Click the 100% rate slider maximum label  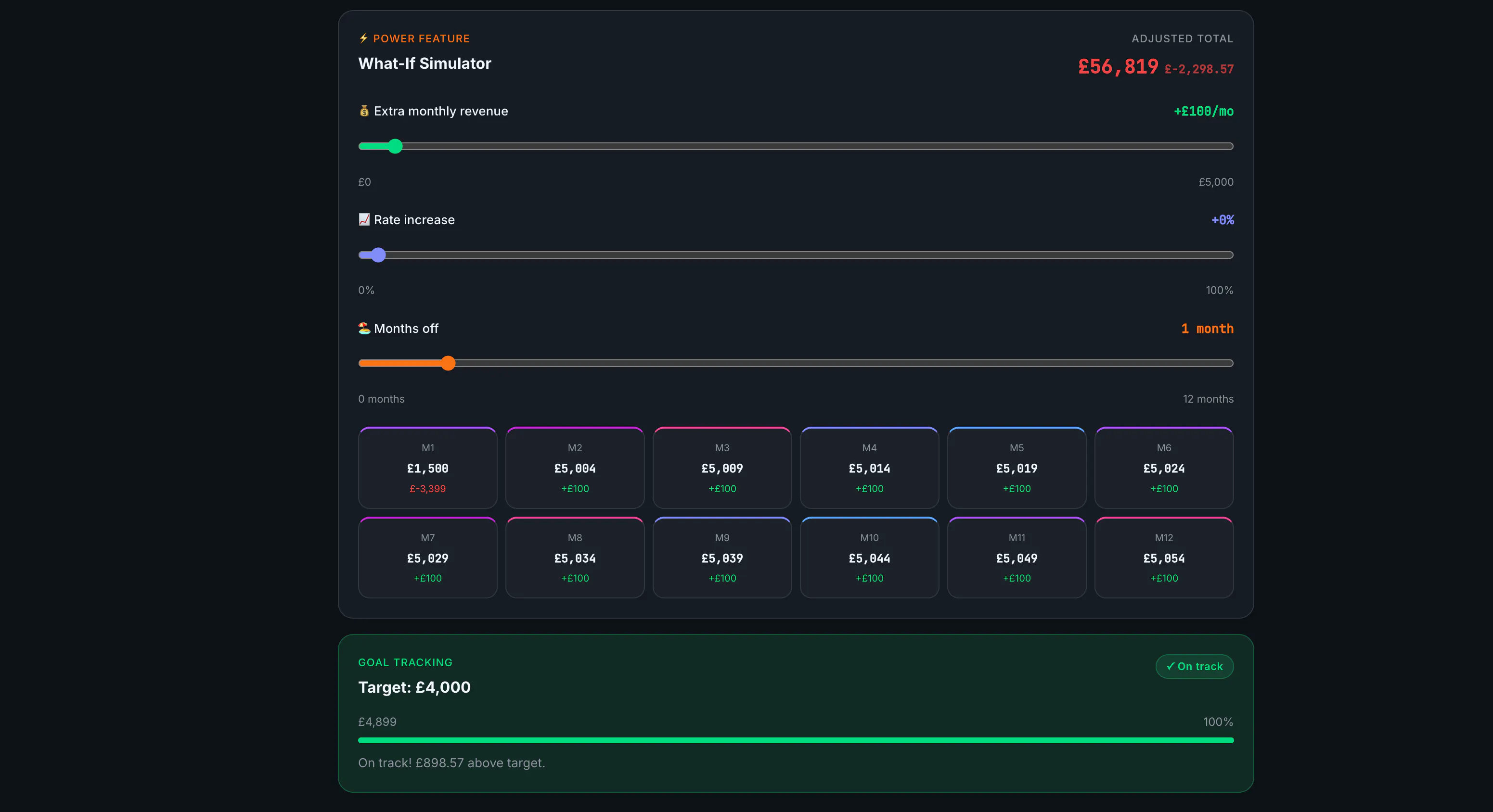point(1220,290)
